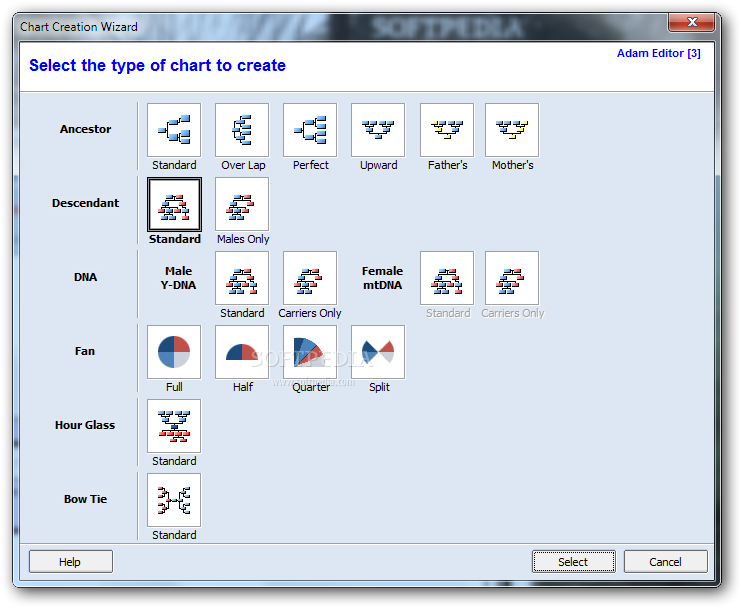Click the Descendant category label

[86, 203]
